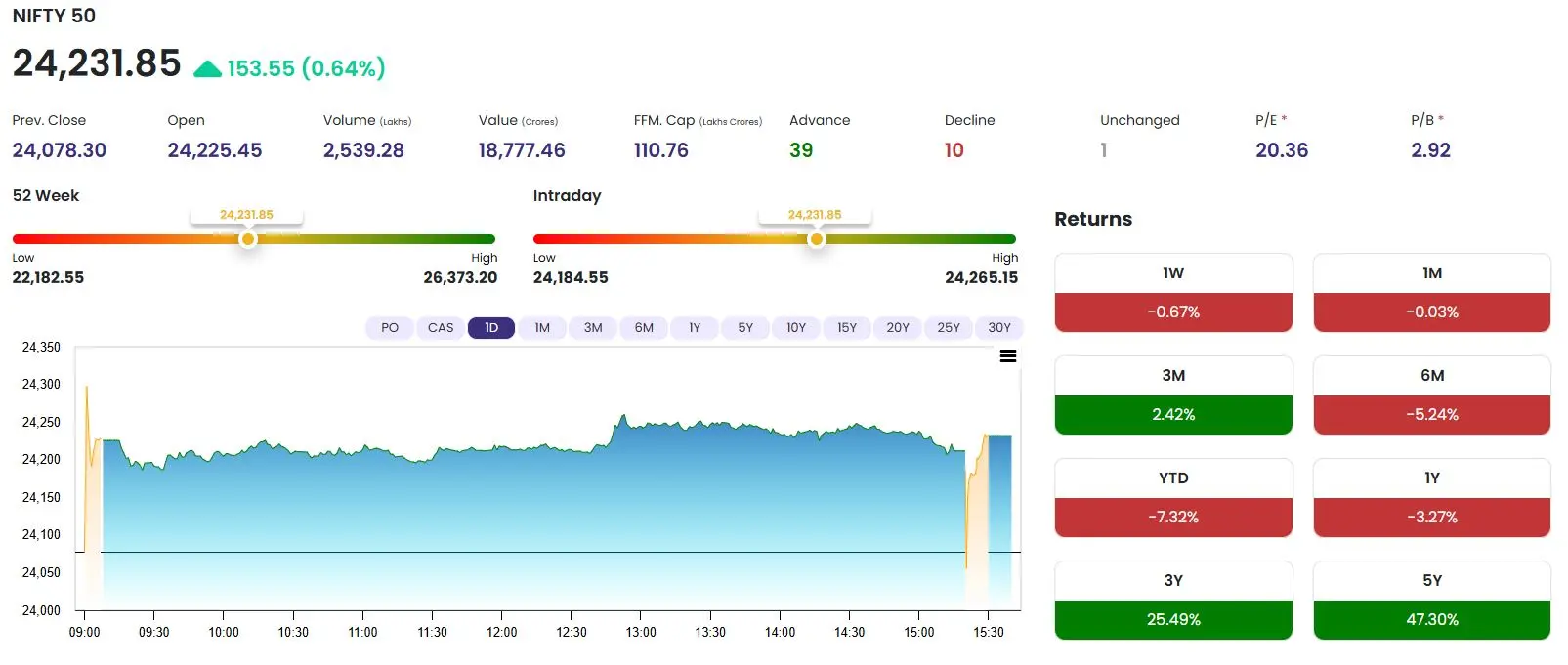This screenshot has height=665, width=1568.
Task: Switch chart to 20Y range
Action: click(898, 328)
